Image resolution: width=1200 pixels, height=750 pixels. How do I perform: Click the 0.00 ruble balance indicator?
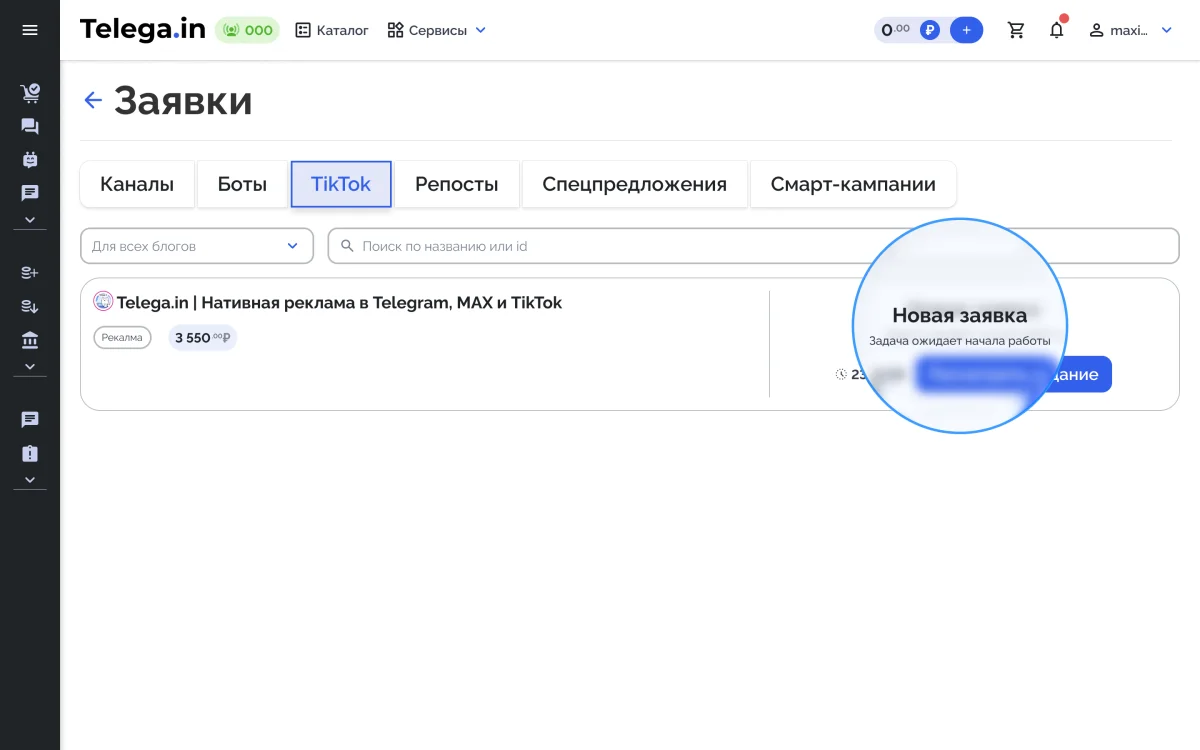[909, 30]
